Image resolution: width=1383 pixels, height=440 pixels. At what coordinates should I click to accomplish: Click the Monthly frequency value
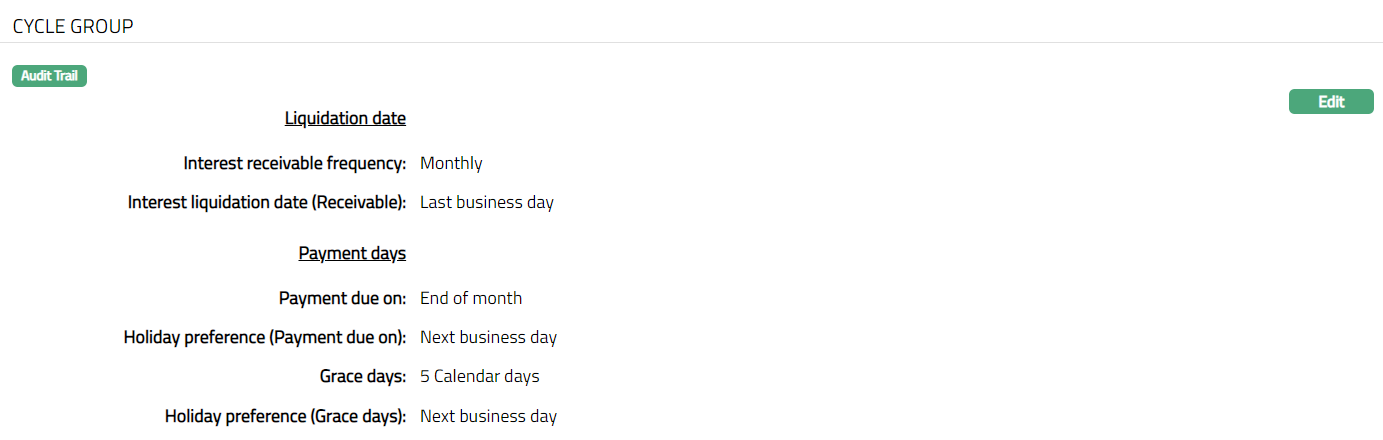[451, 163]
